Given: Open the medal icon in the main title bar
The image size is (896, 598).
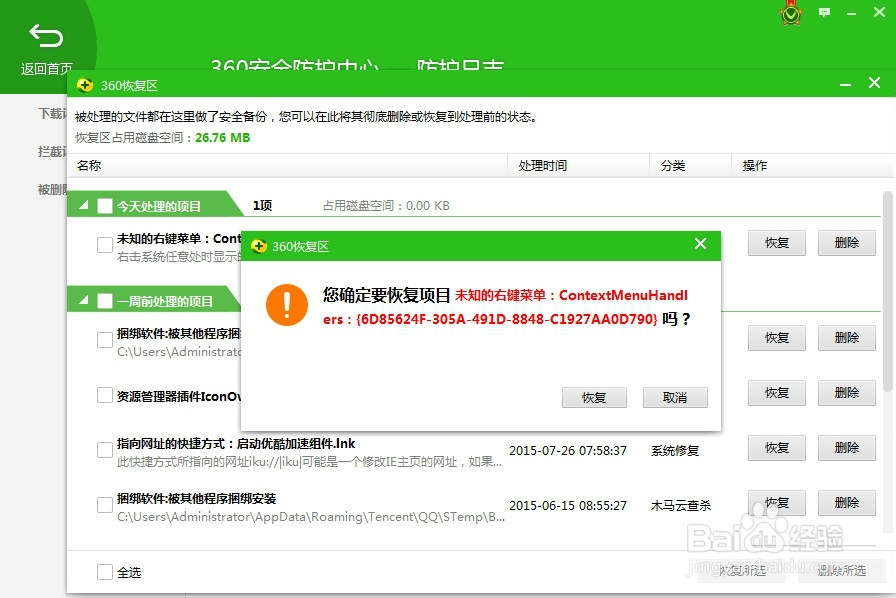Looking at the screenshot, I should 791,13.
